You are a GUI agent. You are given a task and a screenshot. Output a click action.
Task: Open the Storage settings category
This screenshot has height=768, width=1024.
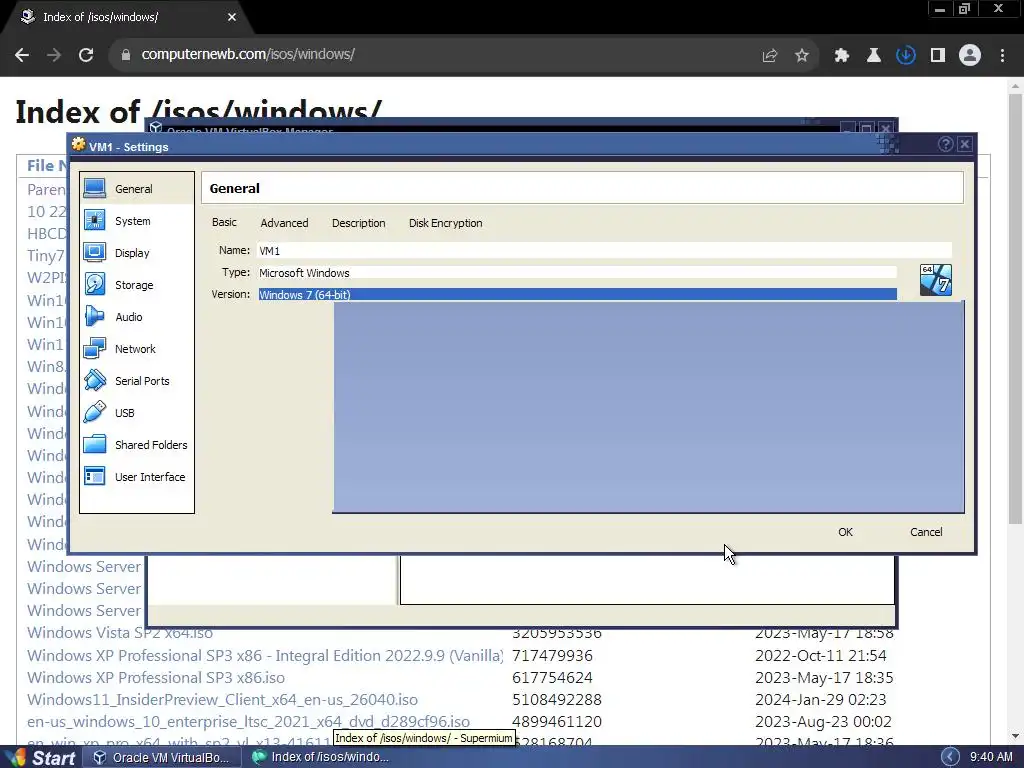[136, 285]
